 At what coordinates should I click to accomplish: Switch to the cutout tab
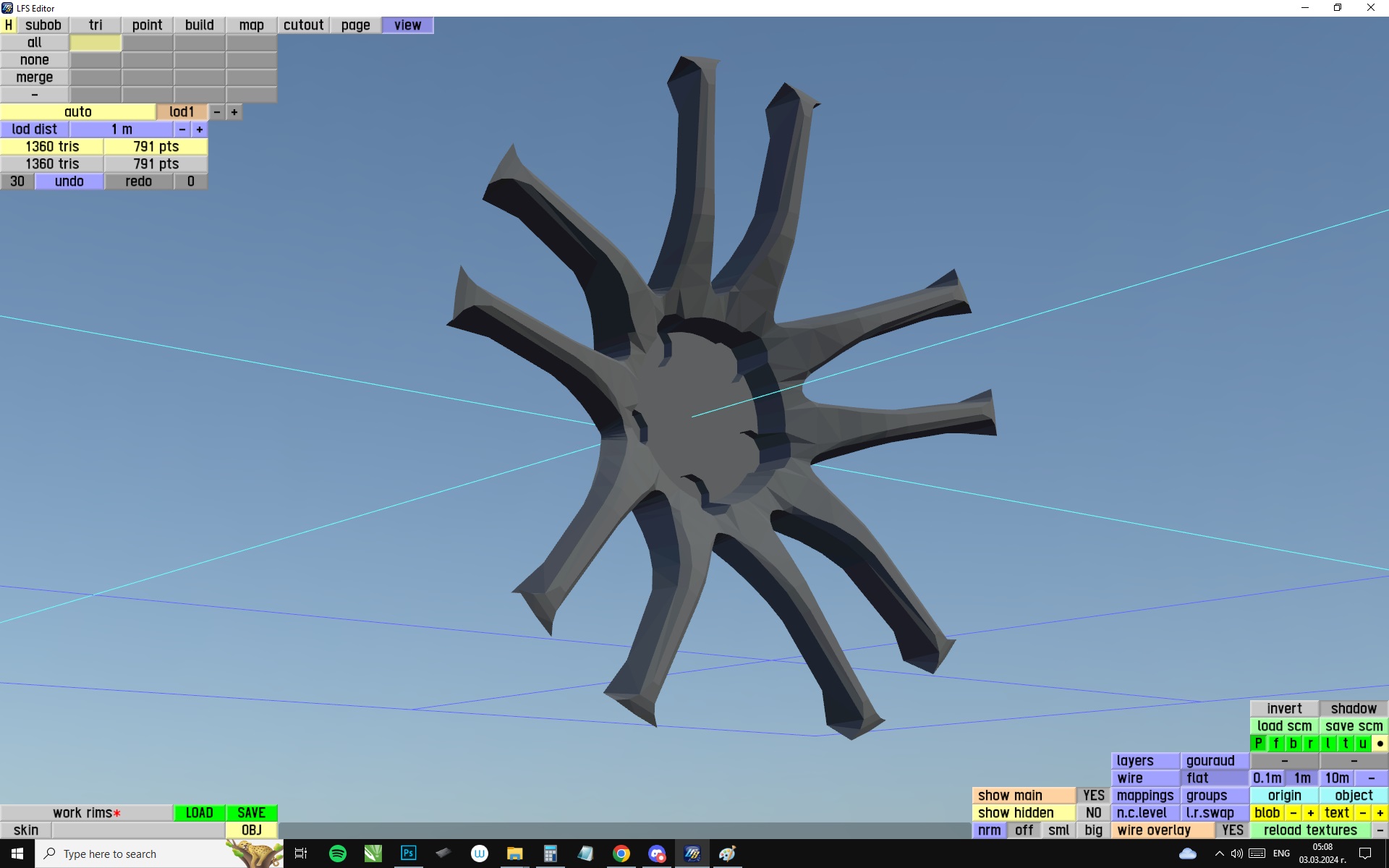(x=303, y=25)
